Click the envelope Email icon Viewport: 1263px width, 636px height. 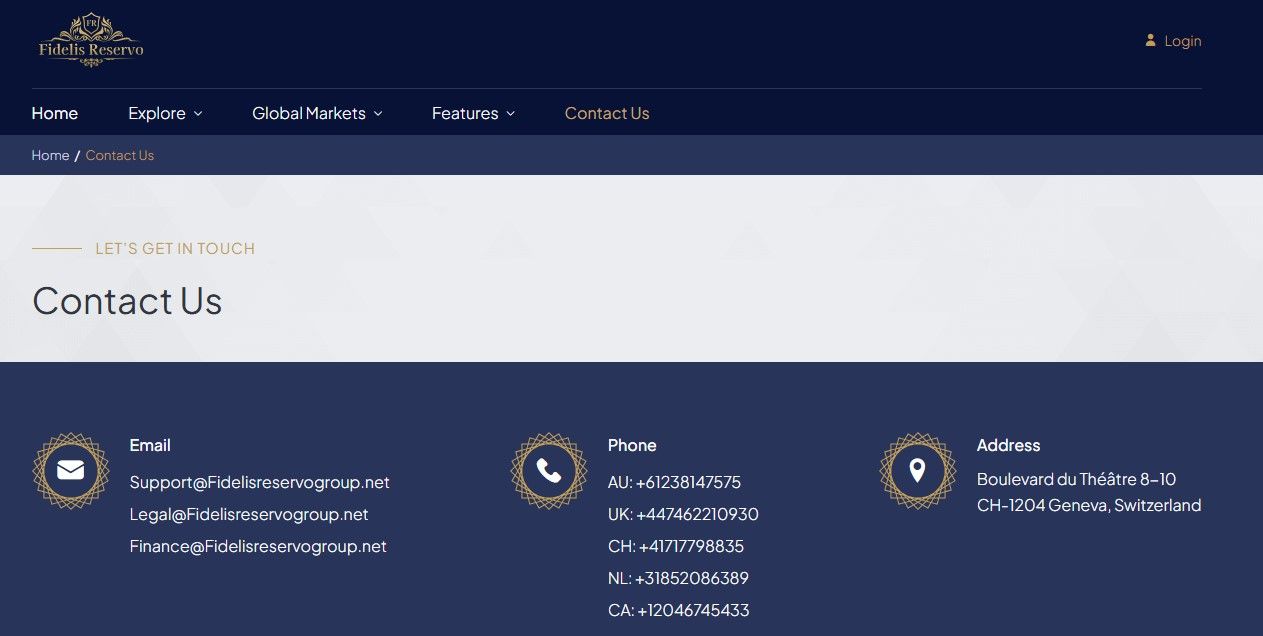click(70, 470)
